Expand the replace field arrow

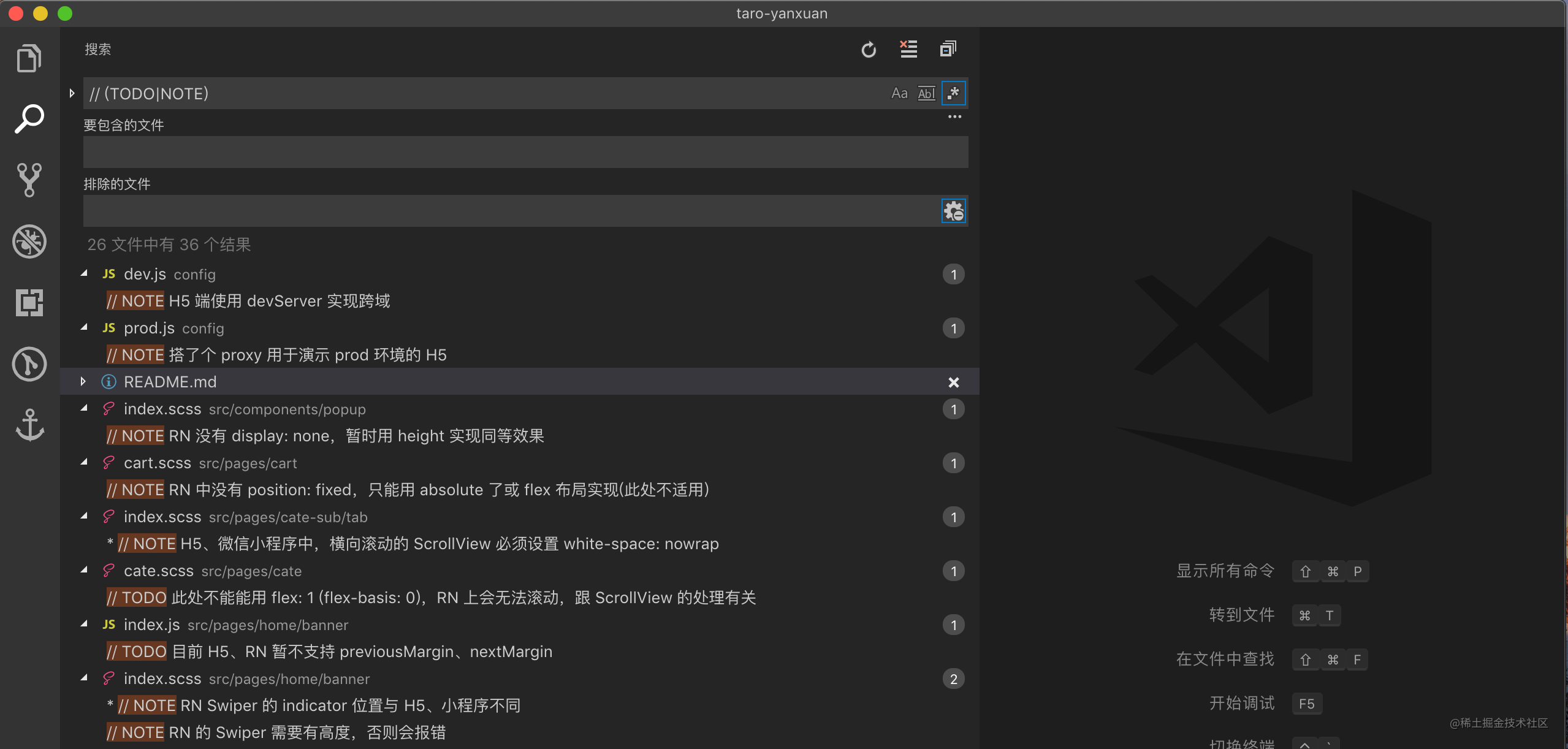click(x=72, y=93)
